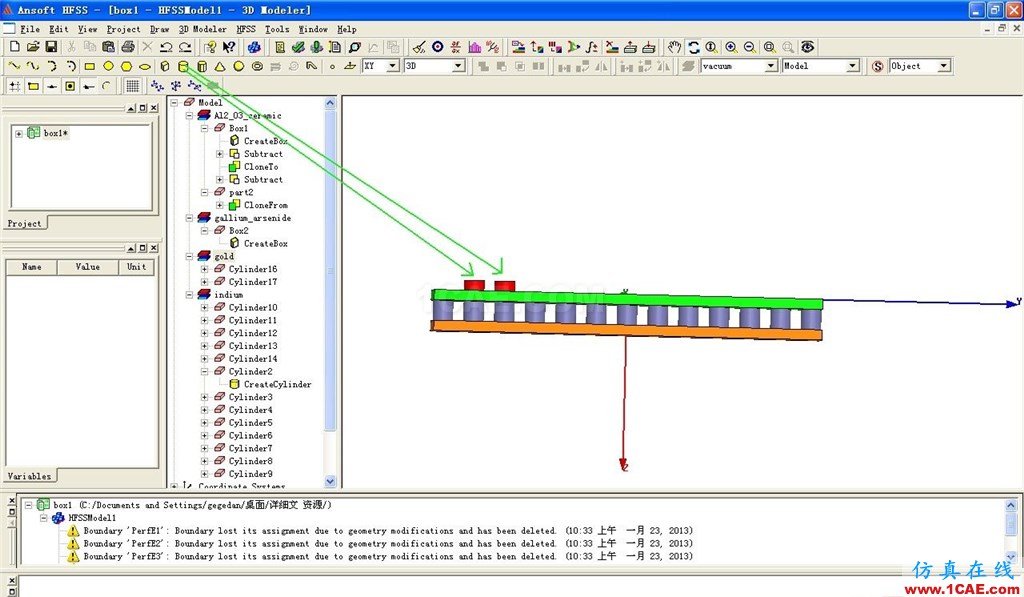Select the HFSSModel1 message node
1024x597 pixels.
click(92, 518)
